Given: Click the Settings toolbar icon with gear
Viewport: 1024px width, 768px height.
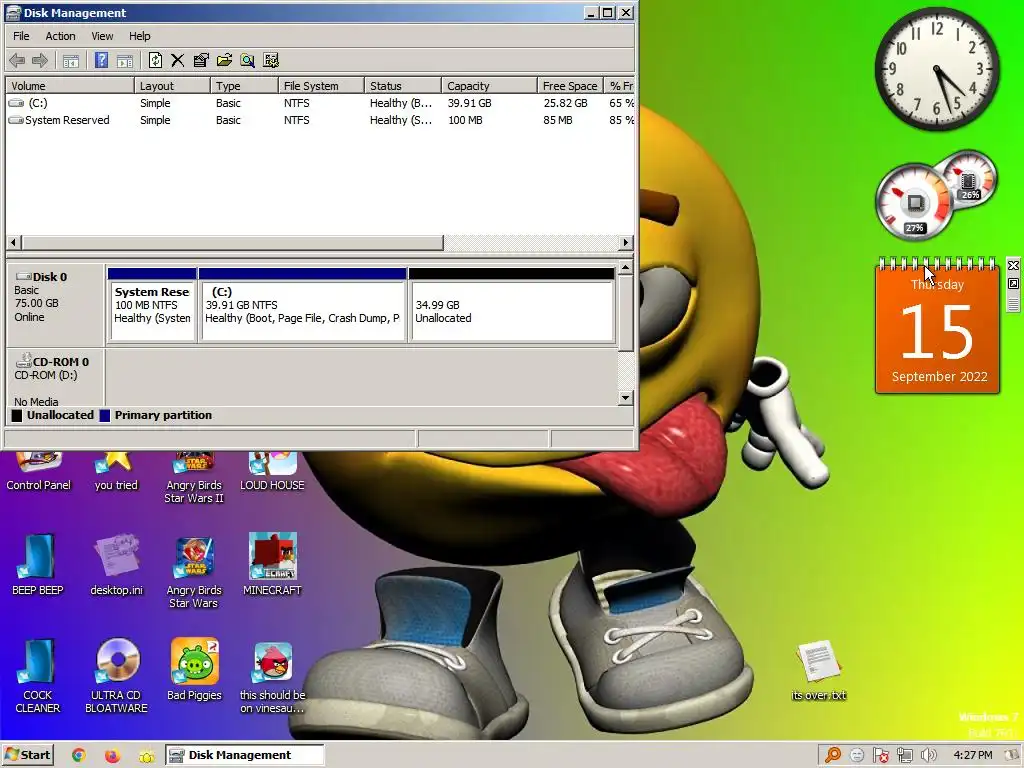Looking at the screenshot, I should point(271,61).
